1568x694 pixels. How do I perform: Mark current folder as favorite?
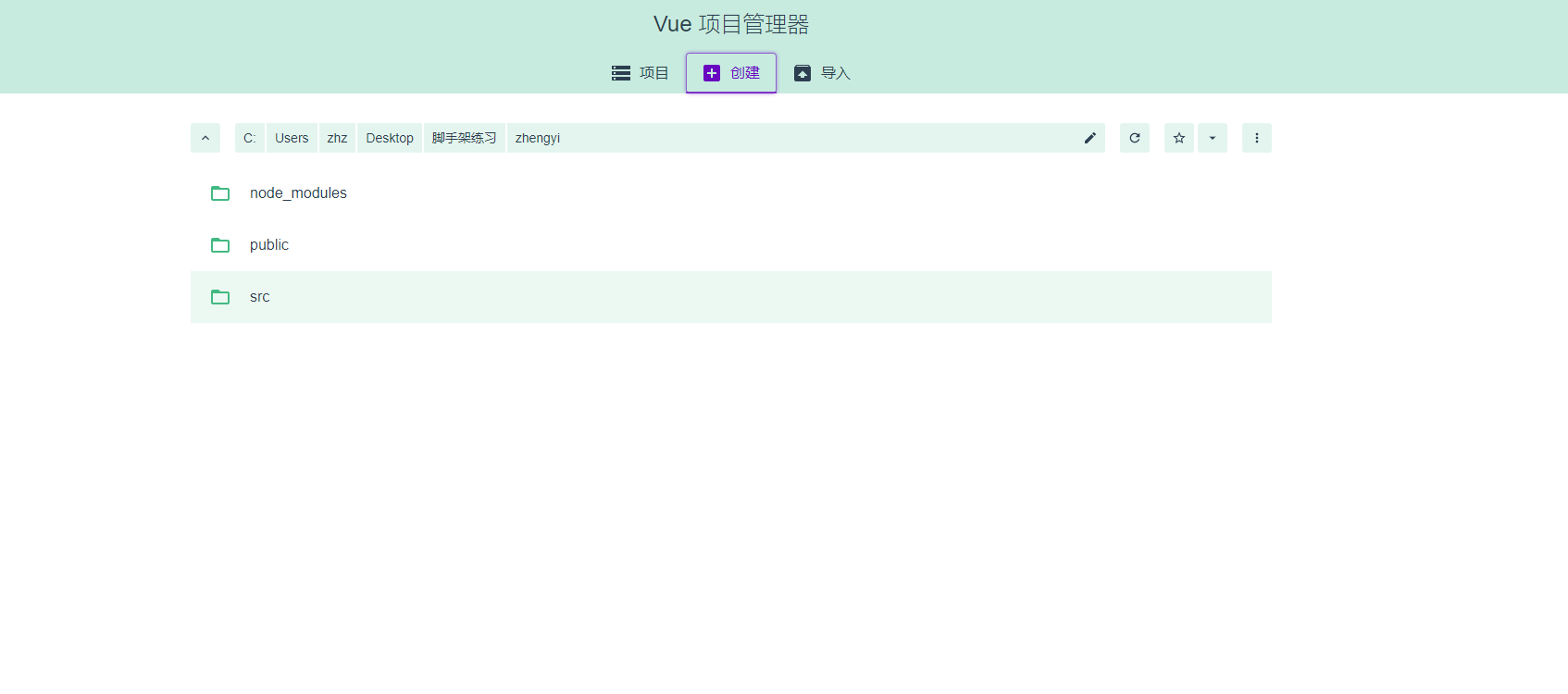1179,138
